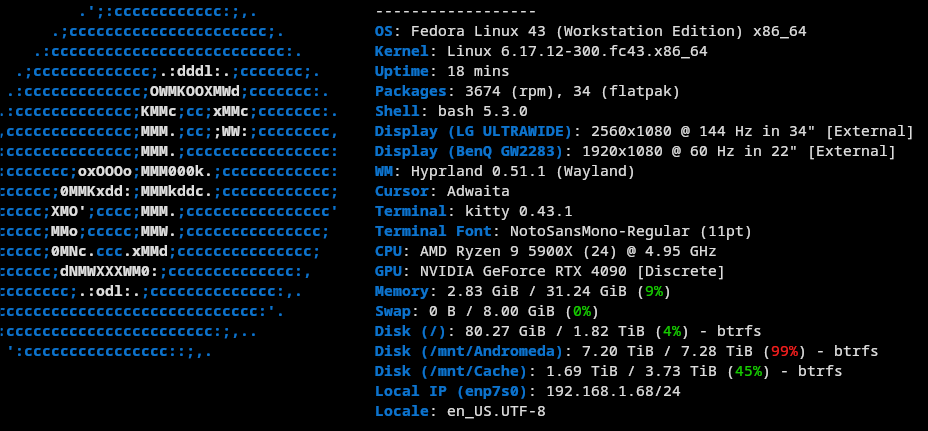Image resolution: width=928 pixels, height=431 pixels.
Task: Click the GPU label
Action: [x=388, y=272]
